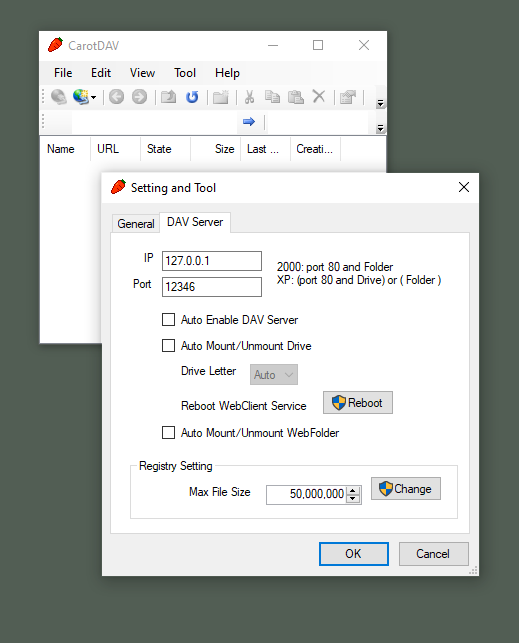This screenshot has width=519, height=643.
Task: Sort by the URL column header
Action: tap(116, 149)
